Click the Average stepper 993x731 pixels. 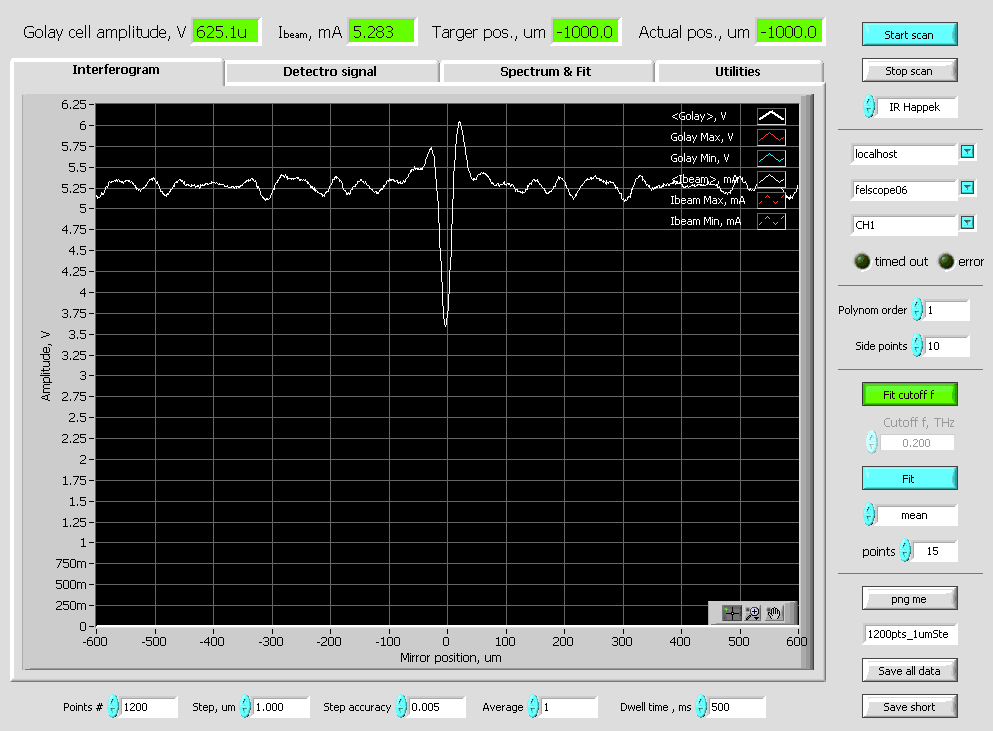(533, 706)
